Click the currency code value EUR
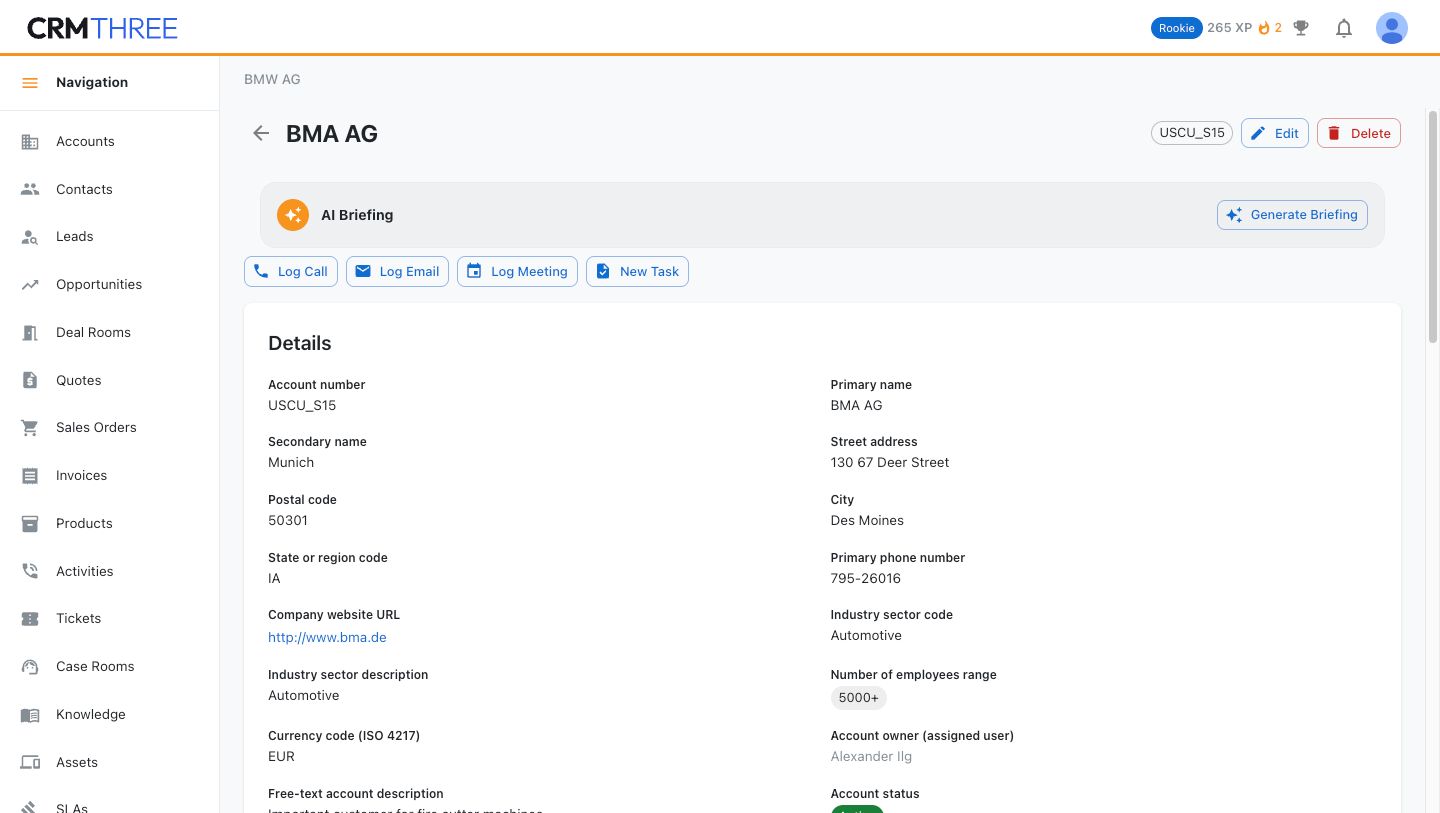The height and width of the screenshot is (813, 1440). 282,757
